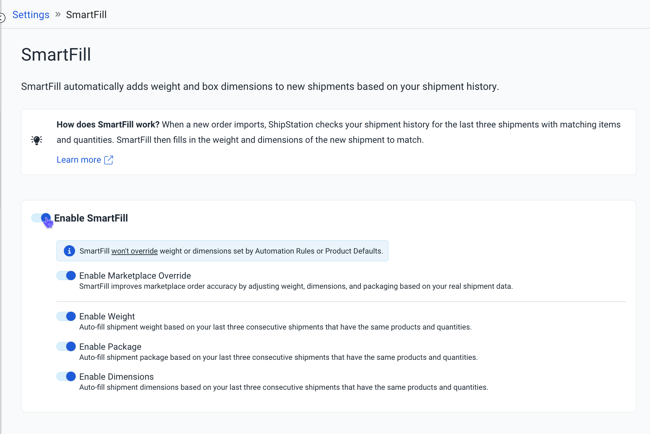Flip the Enable Dimensions toggle
650x434 pixels.
[66, 377]
